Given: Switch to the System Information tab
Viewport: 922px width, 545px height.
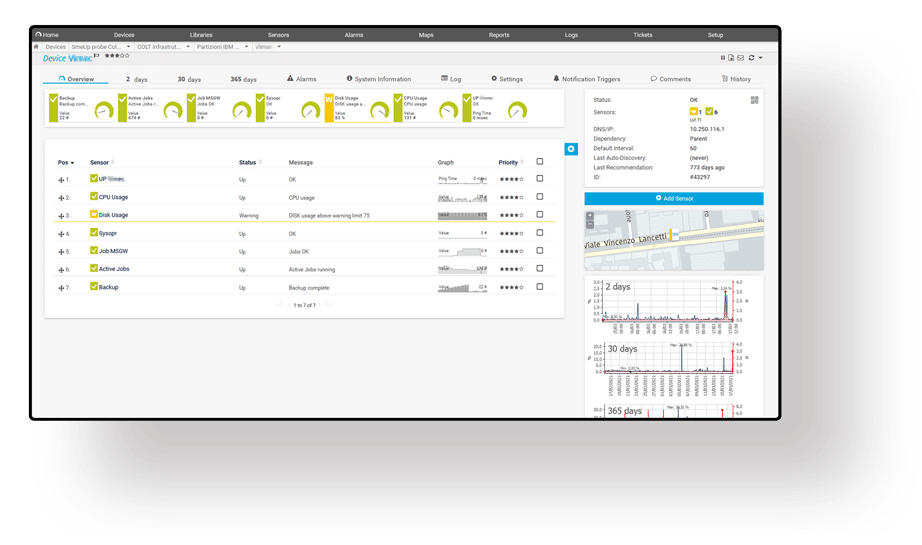Looking at the screenshot, I should pyautogui.click(x=378, y=79).
